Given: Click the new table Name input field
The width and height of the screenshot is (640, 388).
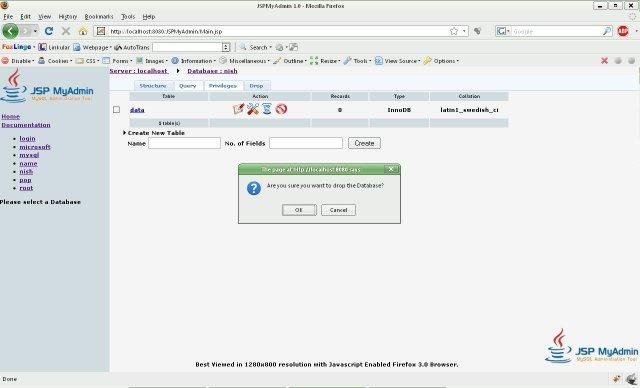Looking at the screenshot, I should pos(184,143).
